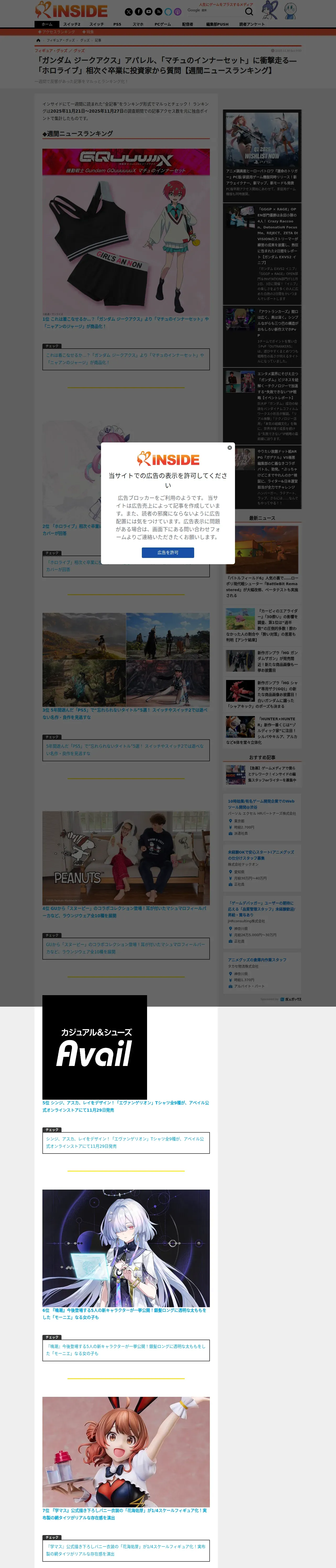Open the 4位 GU スヌーピー article link
Screen dimensions: 336x1568
pos(126,912)
